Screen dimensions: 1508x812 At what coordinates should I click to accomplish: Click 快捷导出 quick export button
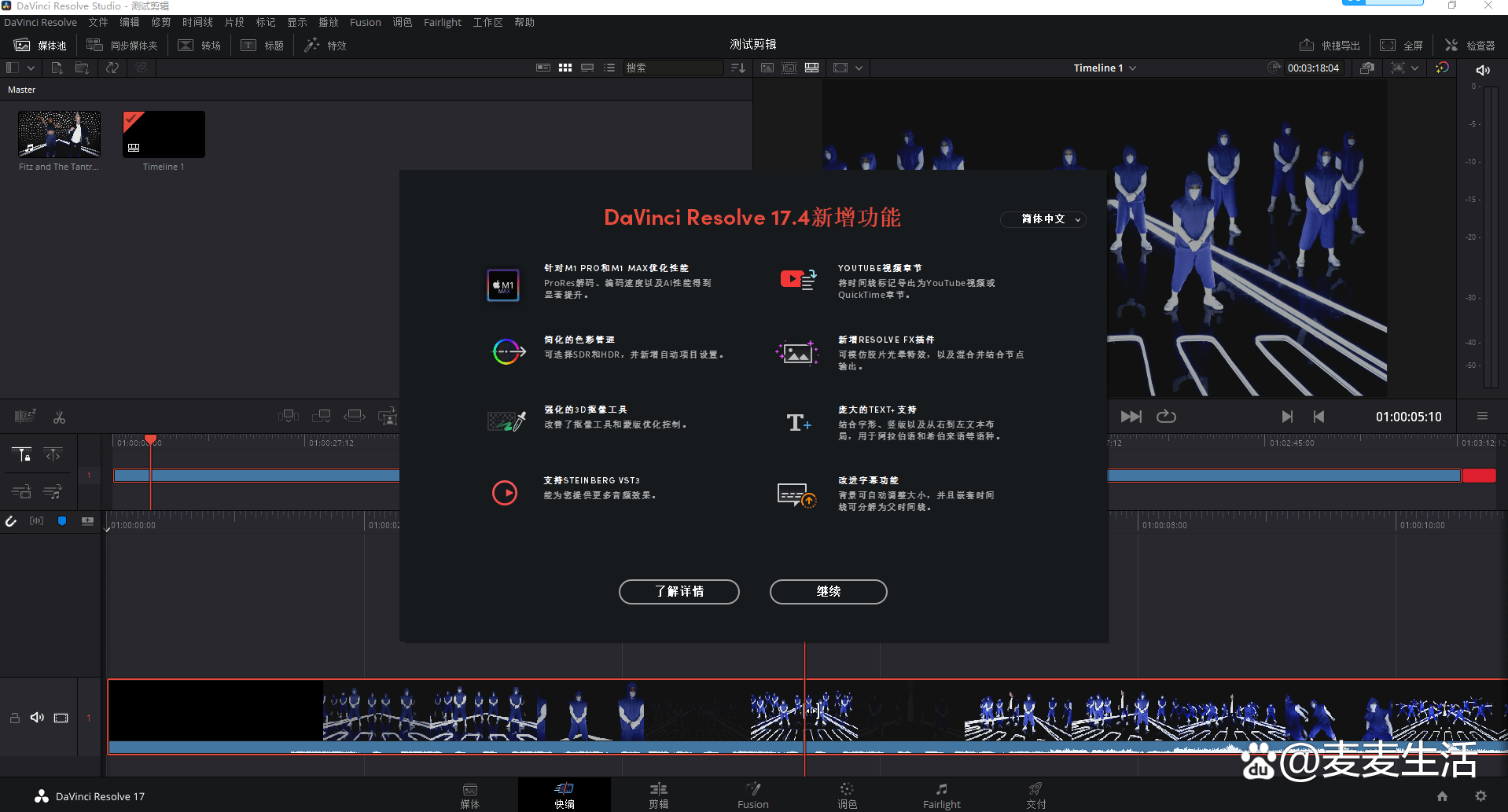(1330, 46)
